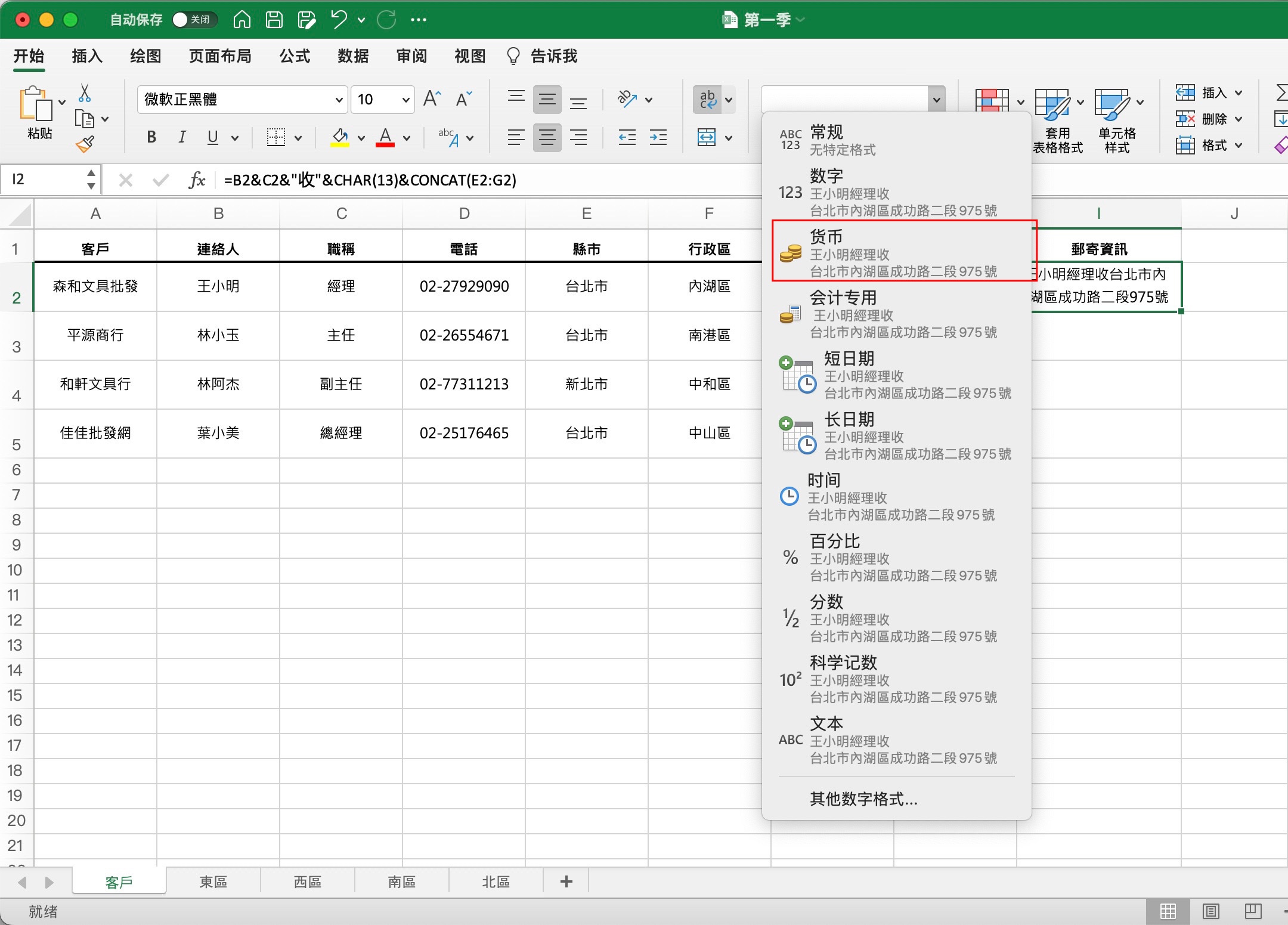Toggle center horizontal alignment
Viewport: 1288px width, 925px height.
click(547, 138)
